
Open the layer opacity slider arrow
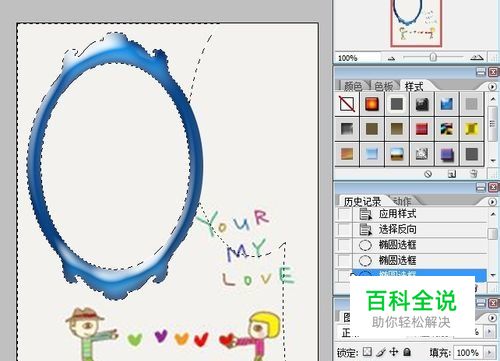pyautogui.click(x=490, y=332)
